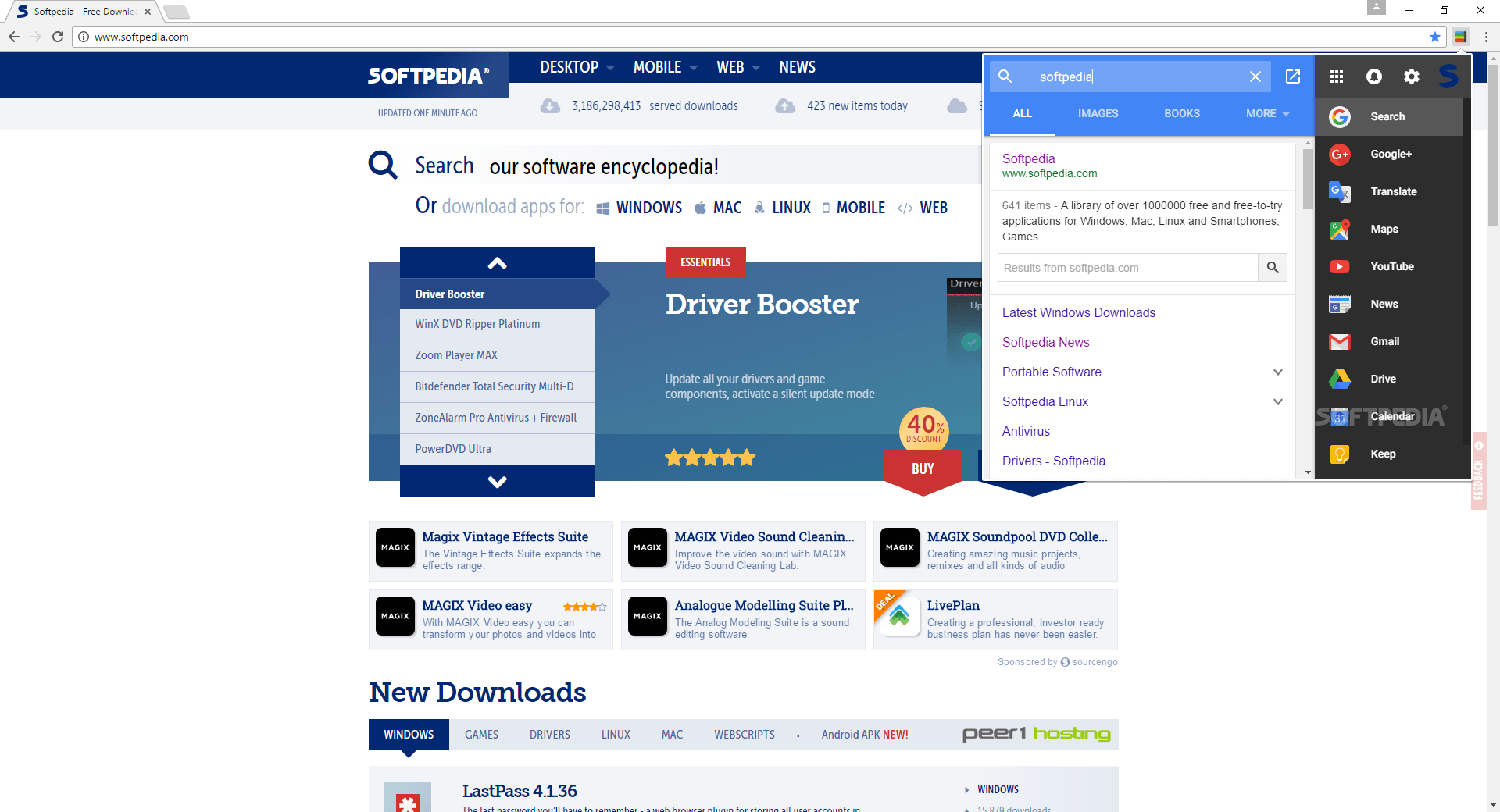1500x812 pixels.
Task: Go back with browser back arrow
Action: (x=14, y=37)
